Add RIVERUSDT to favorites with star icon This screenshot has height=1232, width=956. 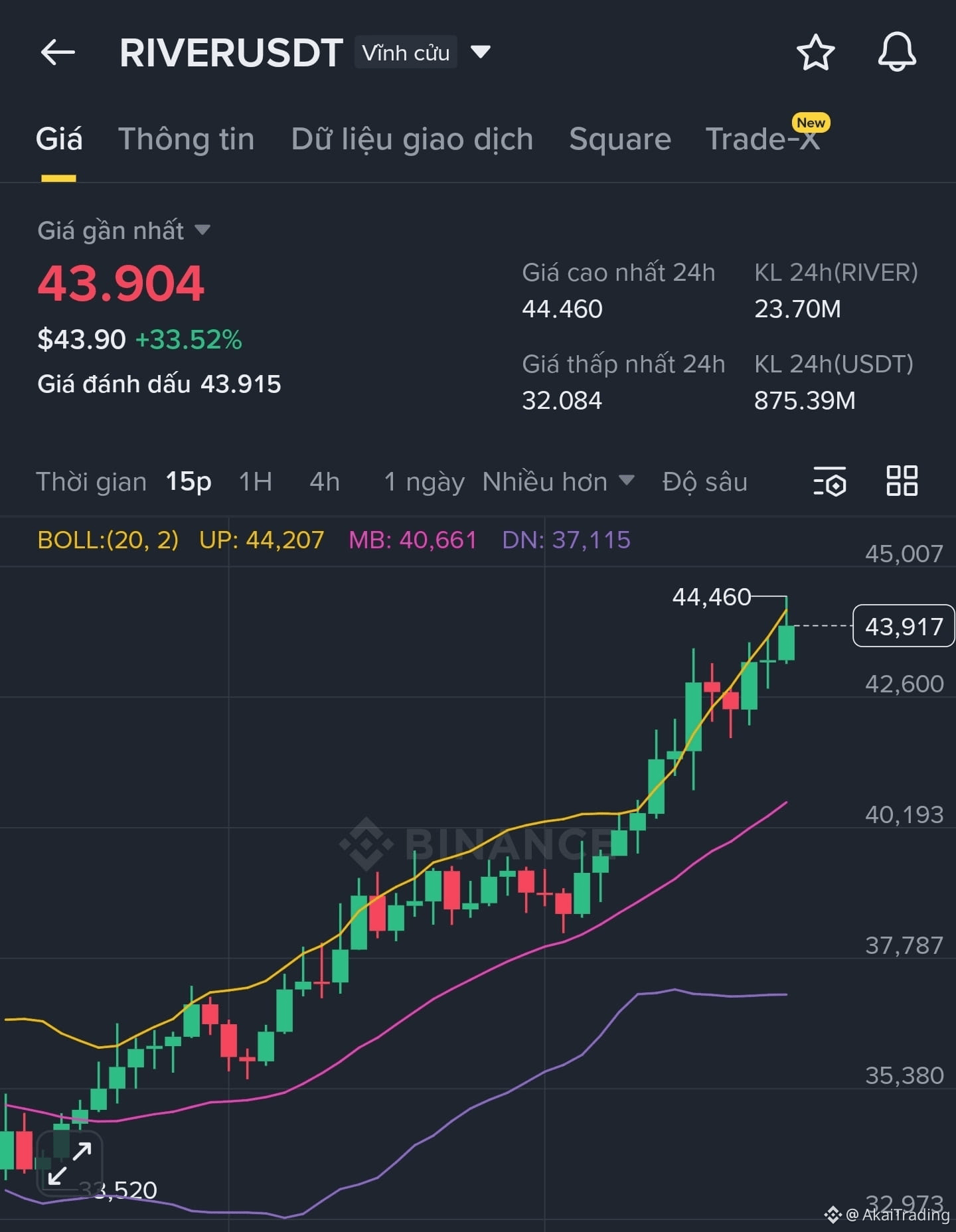815,52
